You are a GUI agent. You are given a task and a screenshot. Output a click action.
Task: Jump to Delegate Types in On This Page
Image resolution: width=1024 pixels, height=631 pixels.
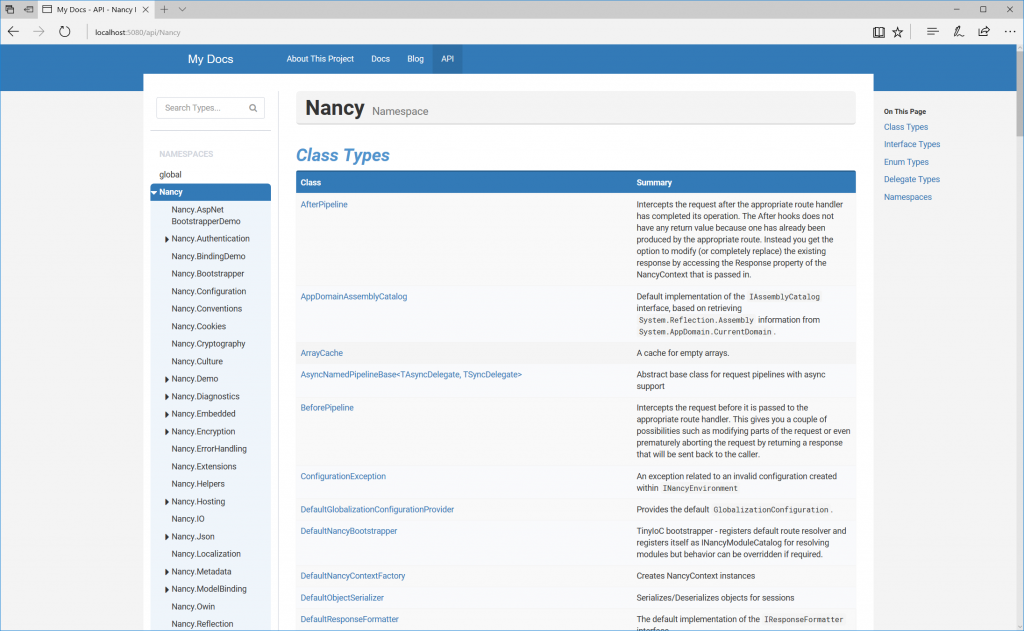[x=912, y=179]
